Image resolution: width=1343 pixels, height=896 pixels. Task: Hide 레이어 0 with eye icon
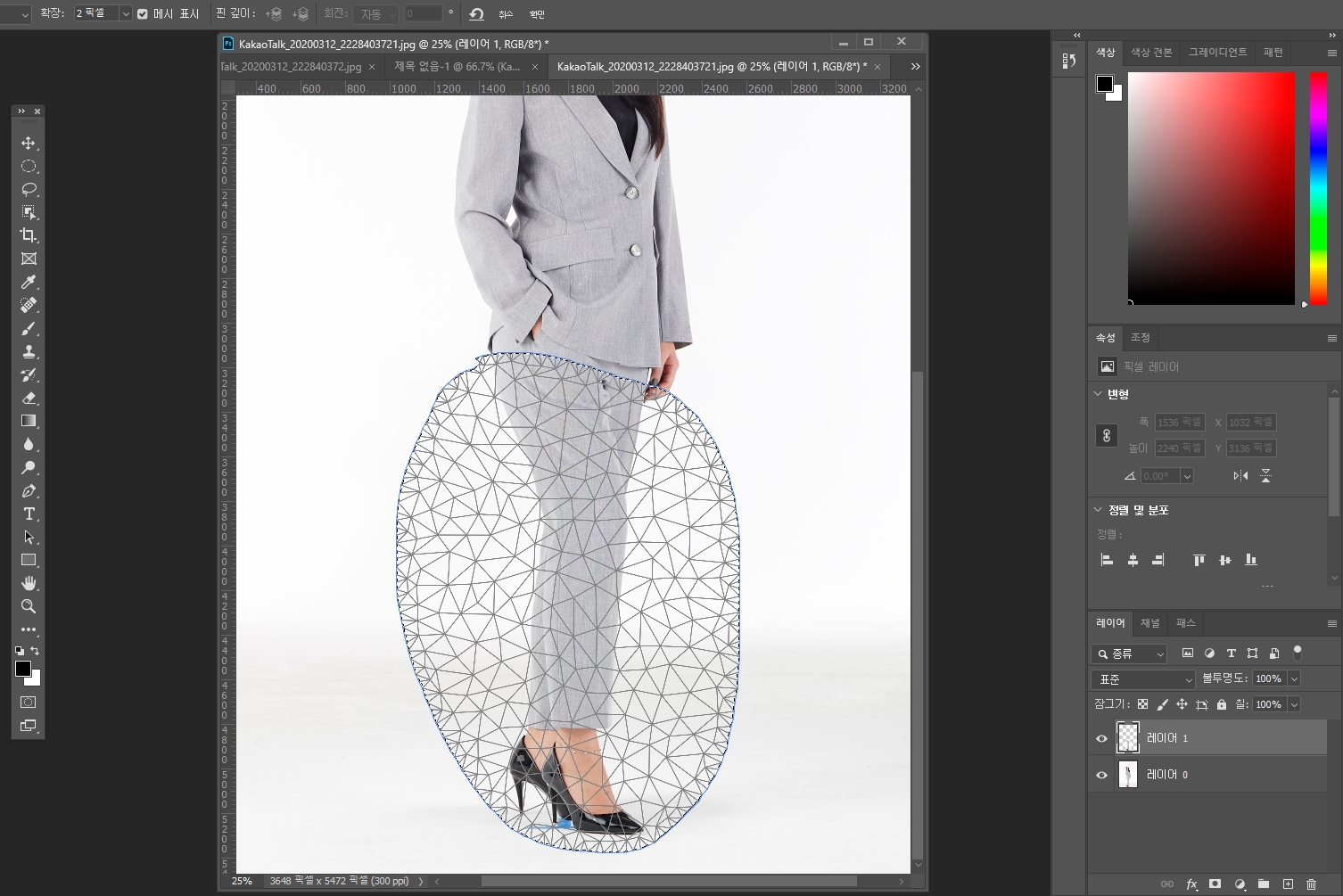1101,775
